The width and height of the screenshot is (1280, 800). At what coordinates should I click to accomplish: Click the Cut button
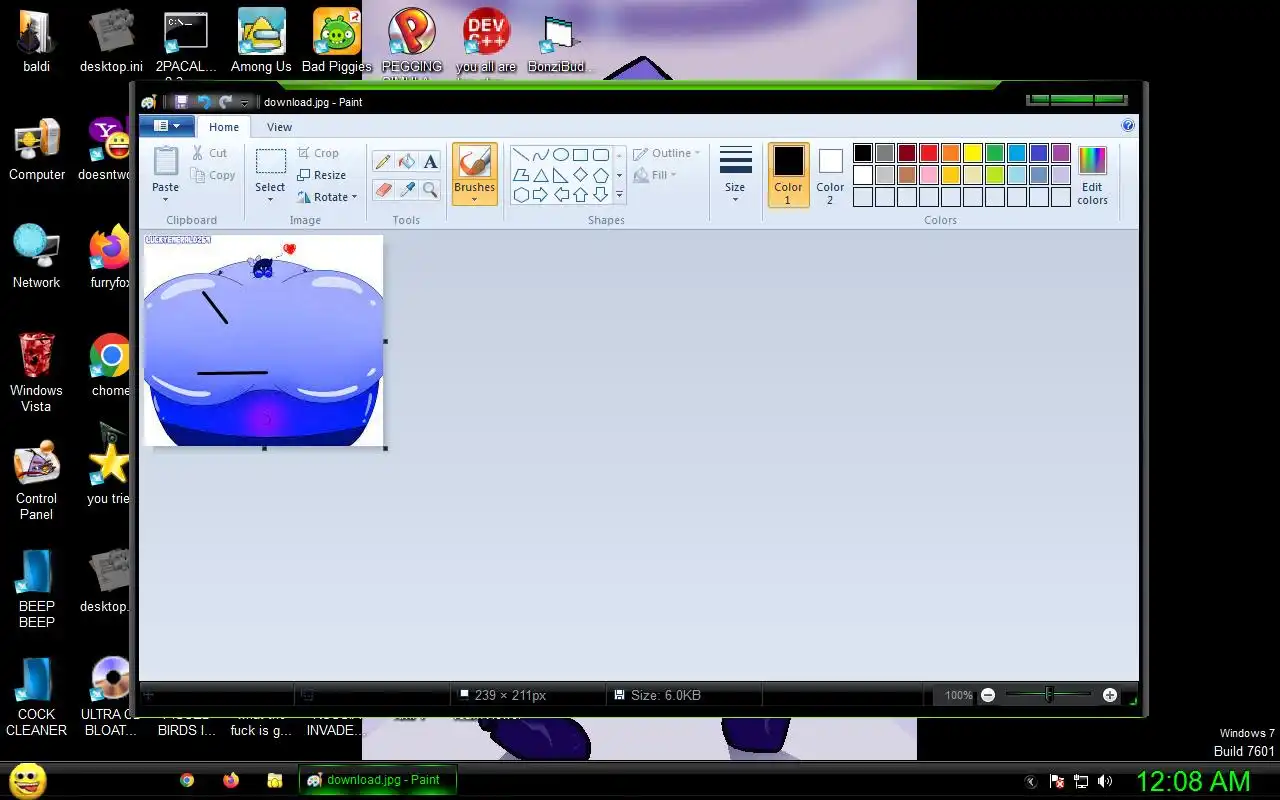pos(209,153)
